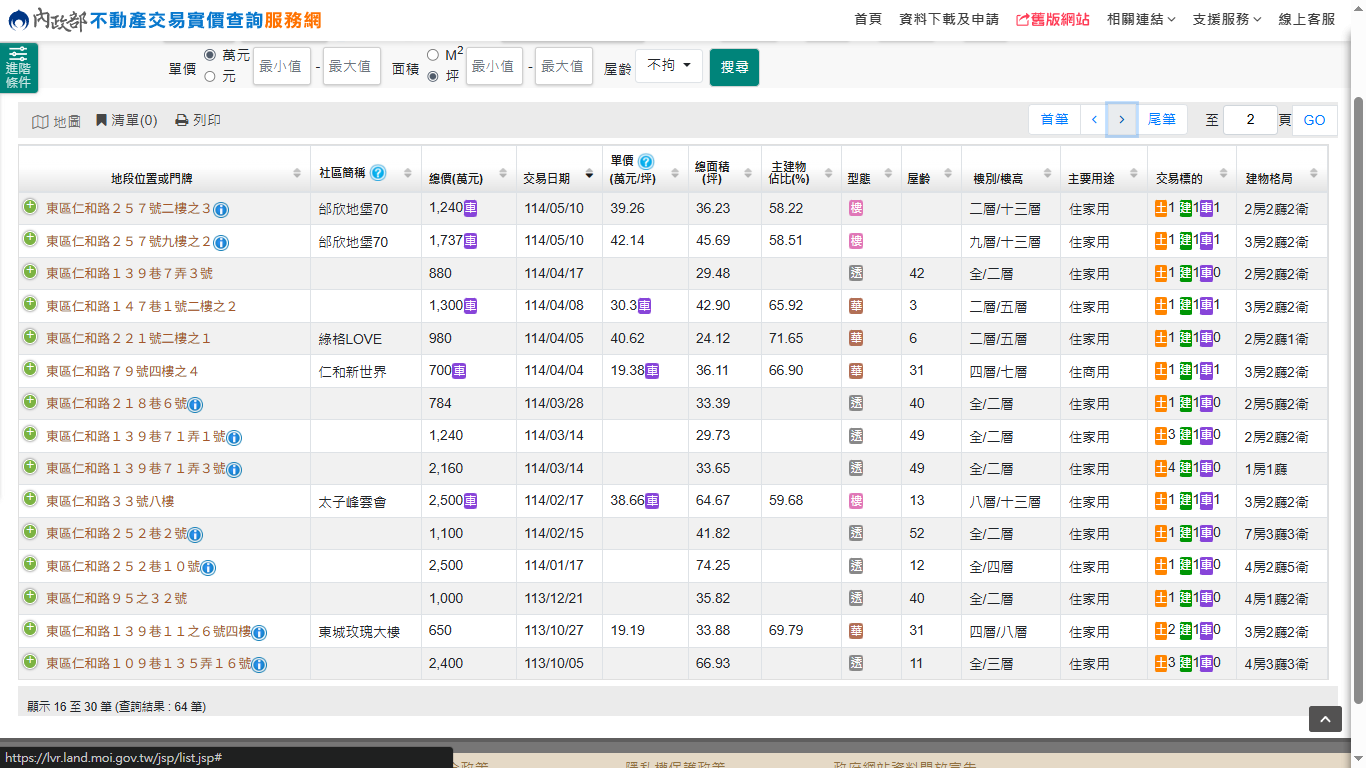Click parking icon beside total price 1,240
The image size is (1366, 768).
[x=470, y=208]
